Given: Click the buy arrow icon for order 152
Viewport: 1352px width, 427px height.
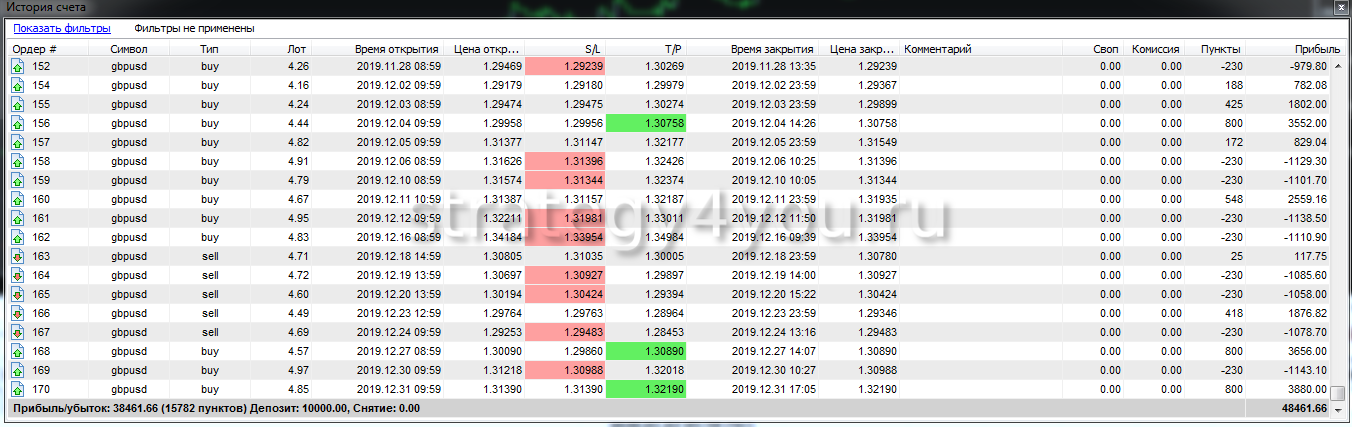Looking at the screenshot, I should tap(17, 67).
